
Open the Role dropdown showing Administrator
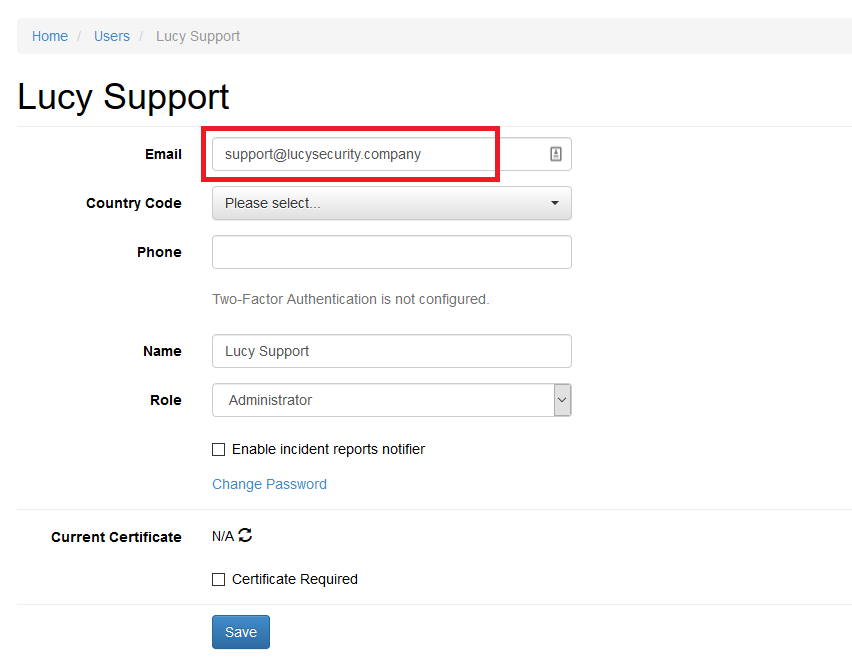(392, 400)
